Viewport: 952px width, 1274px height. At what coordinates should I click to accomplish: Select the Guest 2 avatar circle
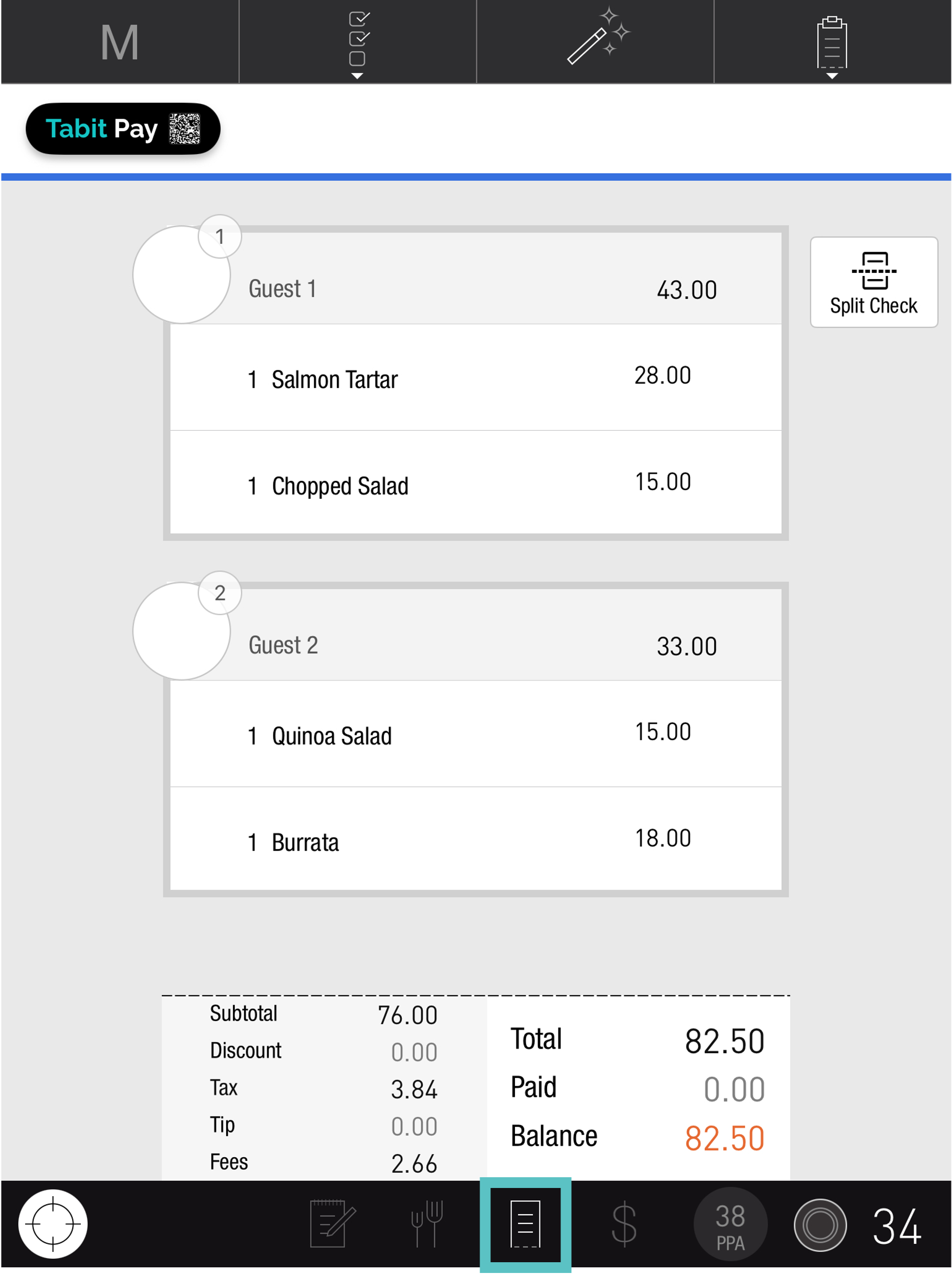[x=181, y=631]
